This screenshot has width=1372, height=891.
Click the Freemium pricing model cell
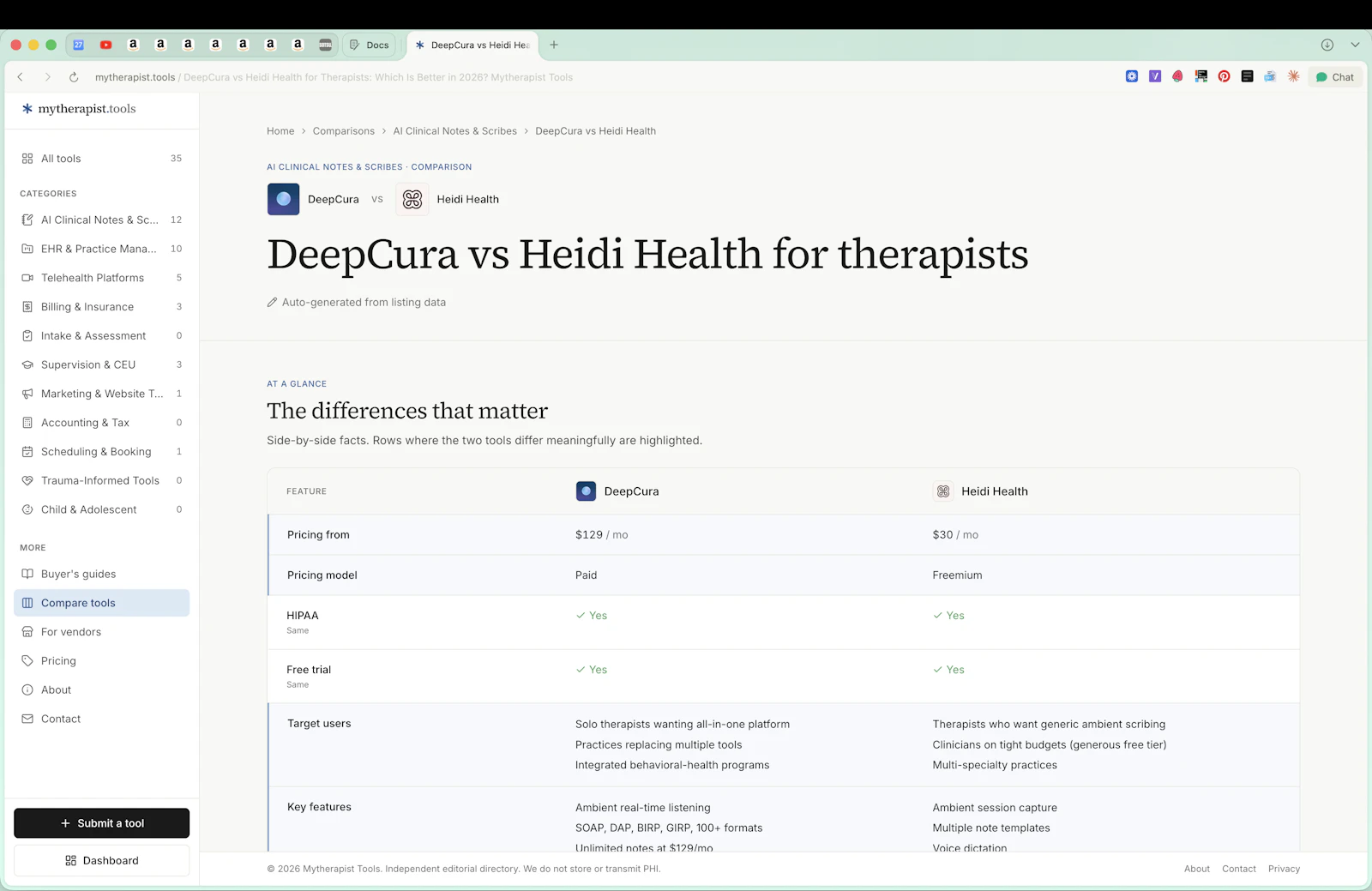click(957, 575)
